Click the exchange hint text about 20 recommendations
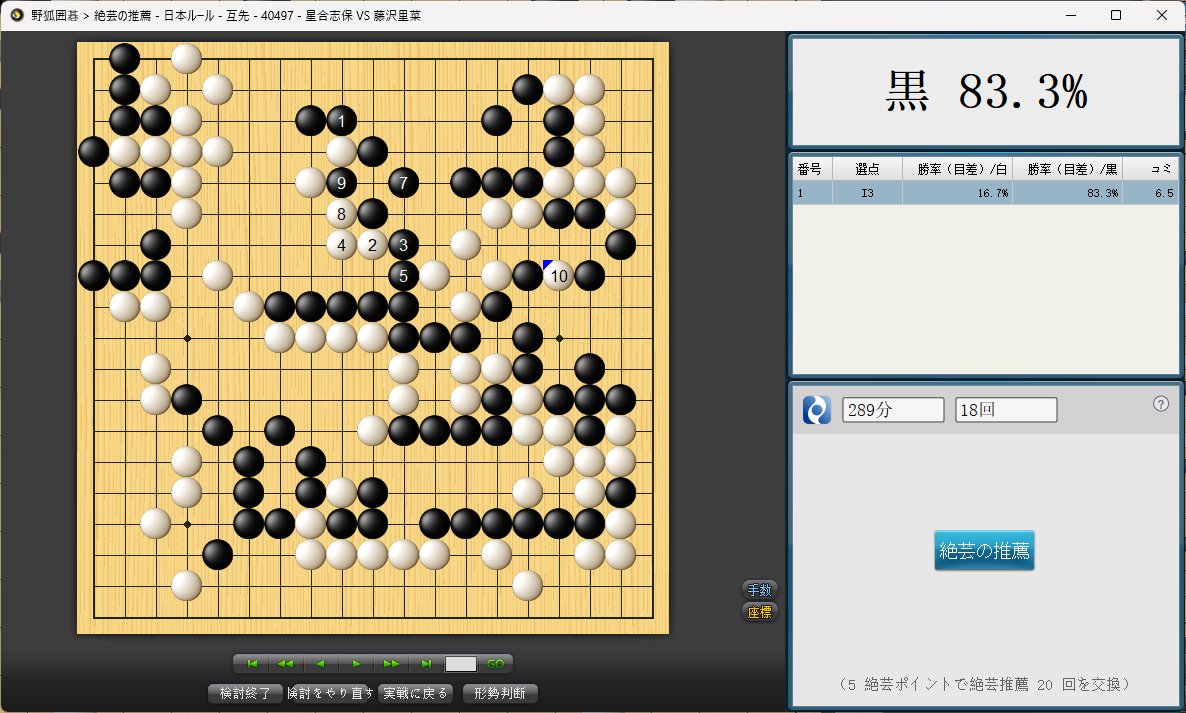Viewport: 1186px width, 713px height. tap(984, 684)
